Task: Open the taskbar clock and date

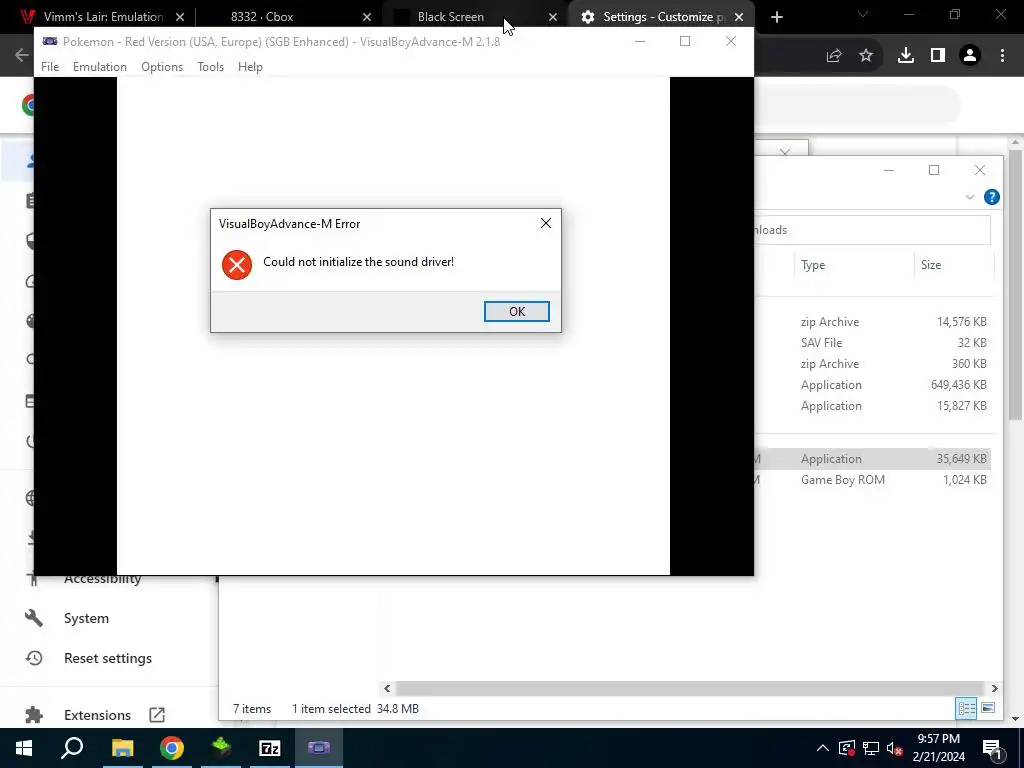Action: [x=938, y=748]
